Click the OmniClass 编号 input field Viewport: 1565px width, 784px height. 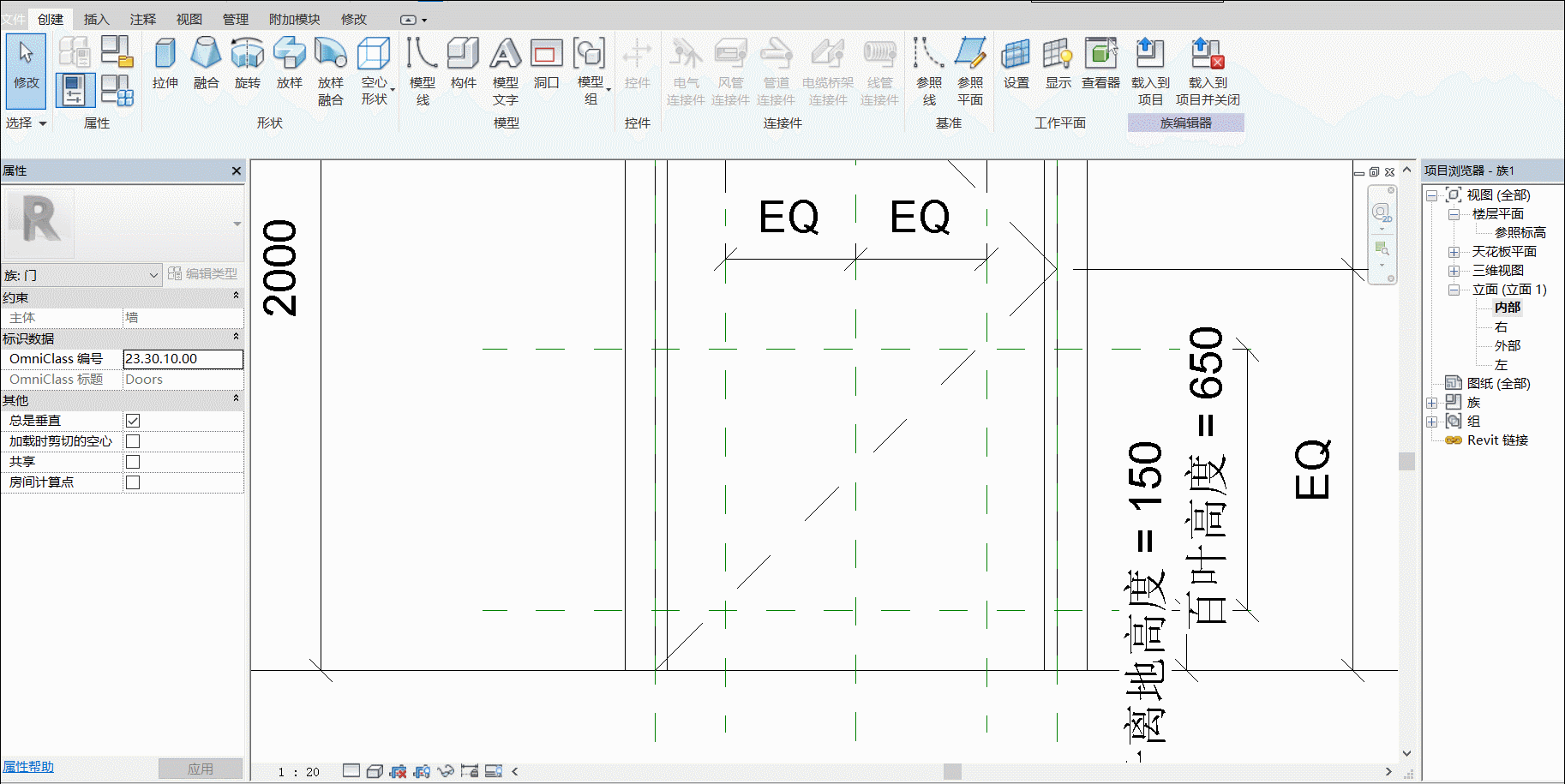[x=183, y=359]
